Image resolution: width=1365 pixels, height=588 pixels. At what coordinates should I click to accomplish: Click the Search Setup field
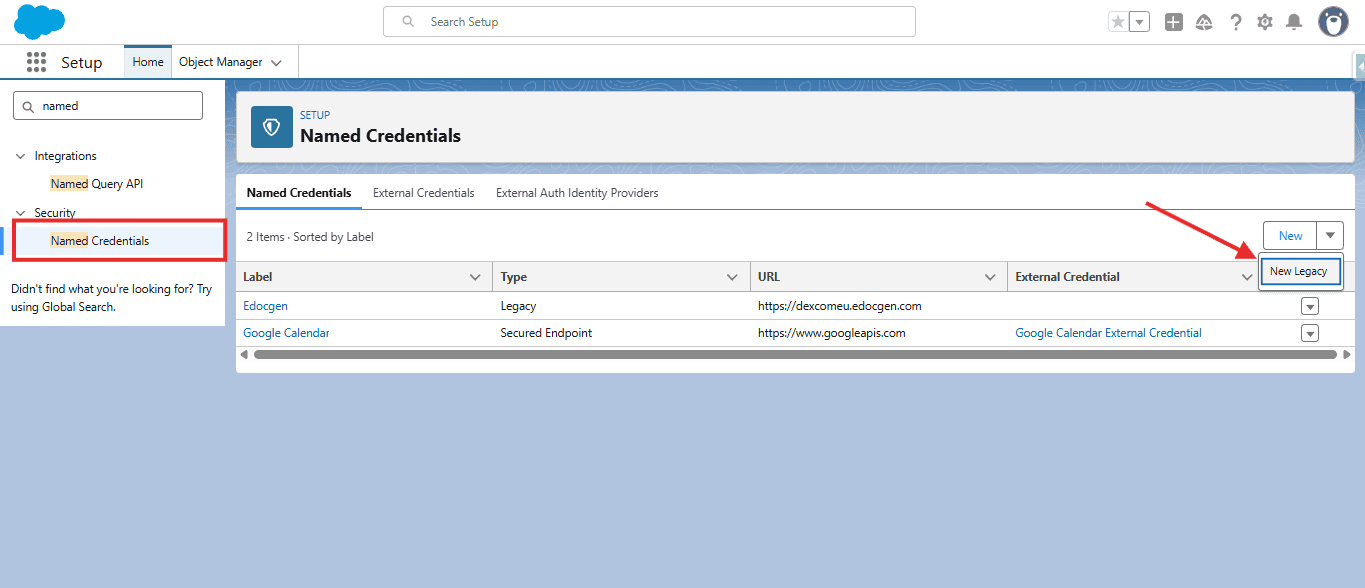649,21
